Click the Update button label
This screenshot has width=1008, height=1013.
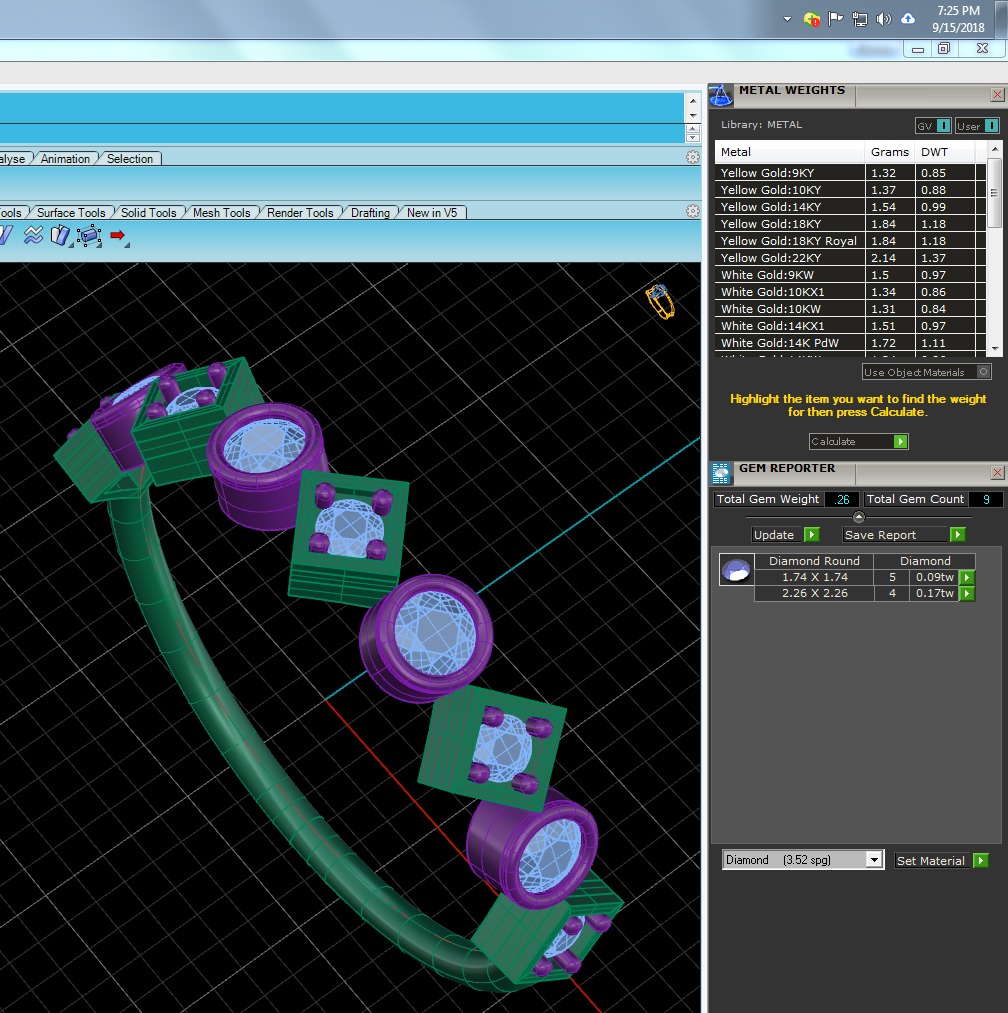click(773, 534)
